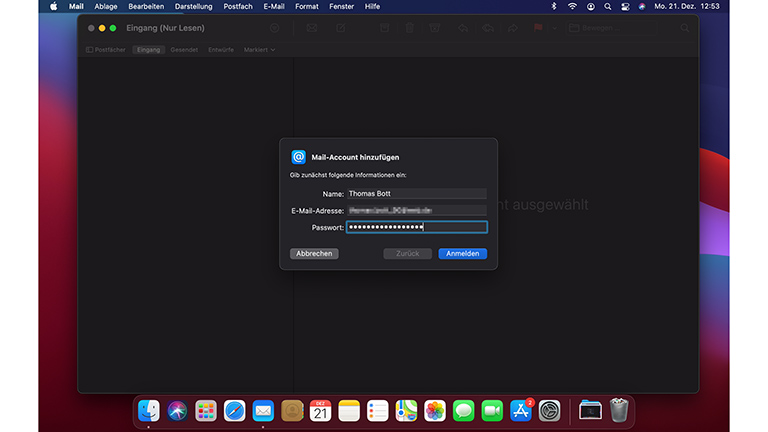Select the Gesendet tab
This screenshot has height=432, width=768.
coord(184,49)
